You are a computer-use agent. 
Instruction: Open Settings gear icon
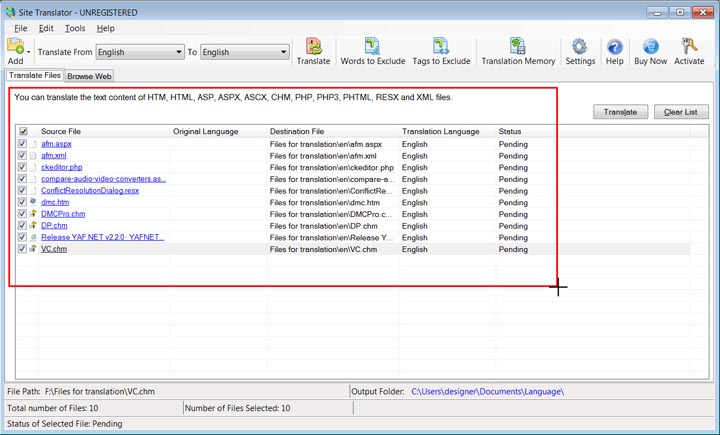coord(580,47)
